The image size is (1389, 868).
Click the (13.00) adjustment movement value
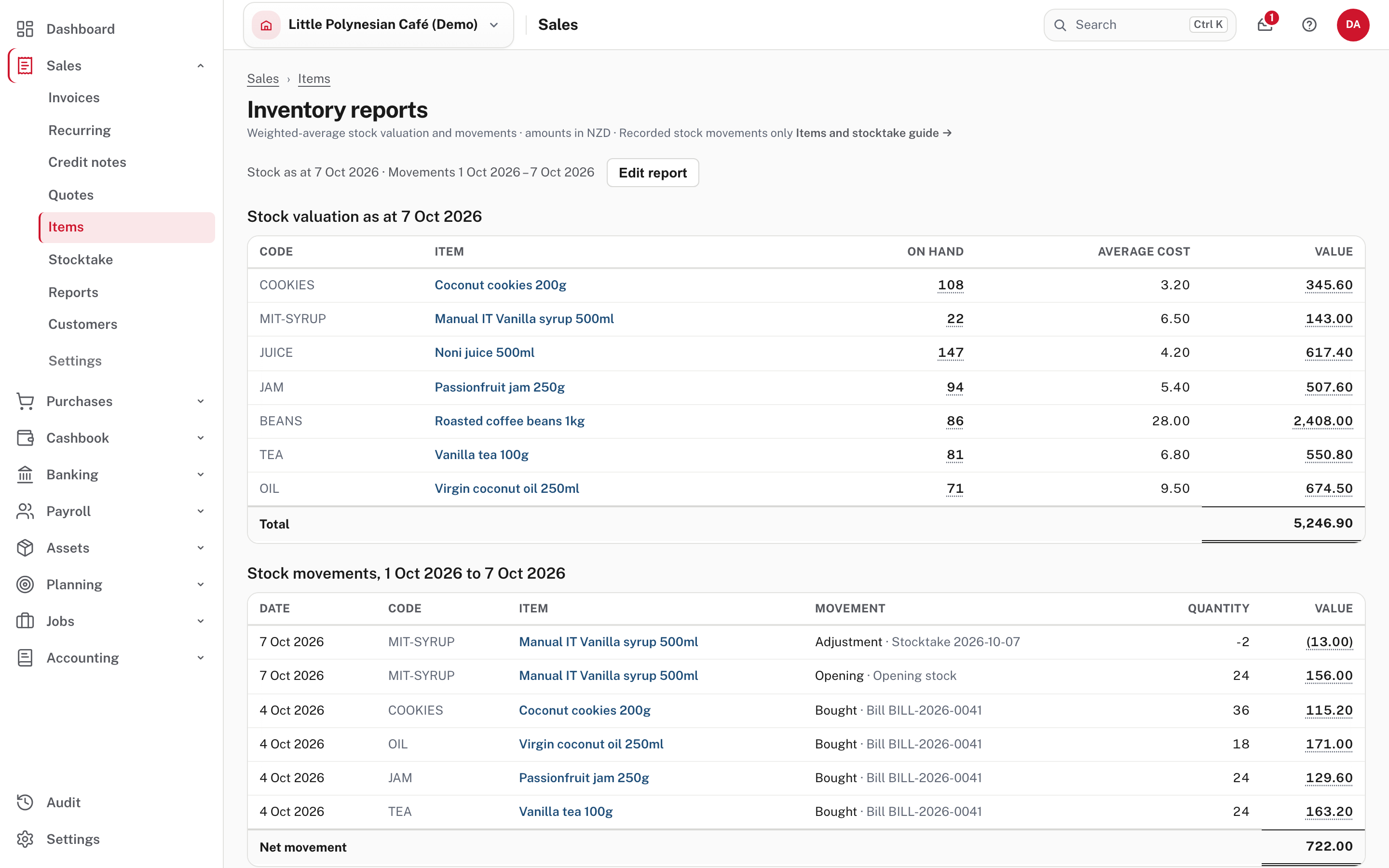coord(1329,642)
